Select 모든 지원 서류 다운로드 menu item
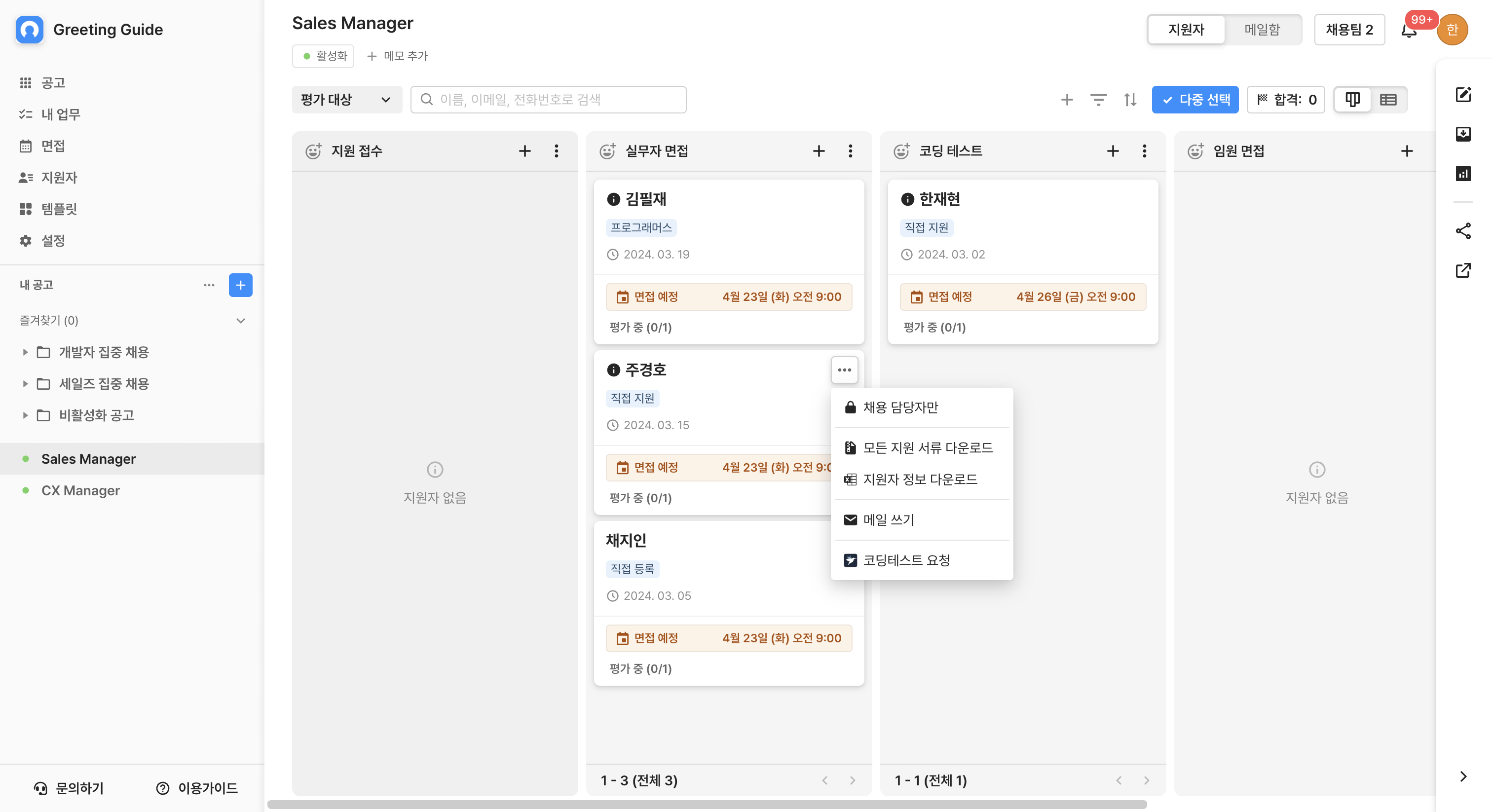 pyautogui.click(x=922, y=448)
